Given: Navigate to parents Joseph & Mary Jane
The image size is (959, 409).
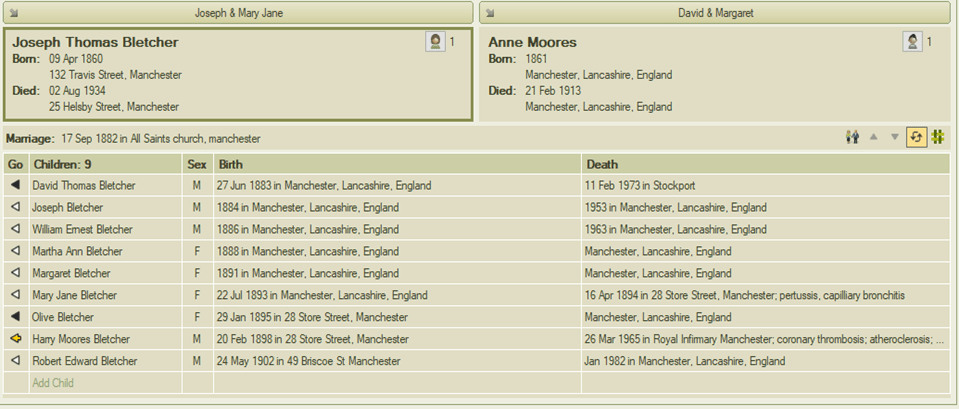Looking at the screenshot, I should (x=238, y=13).
